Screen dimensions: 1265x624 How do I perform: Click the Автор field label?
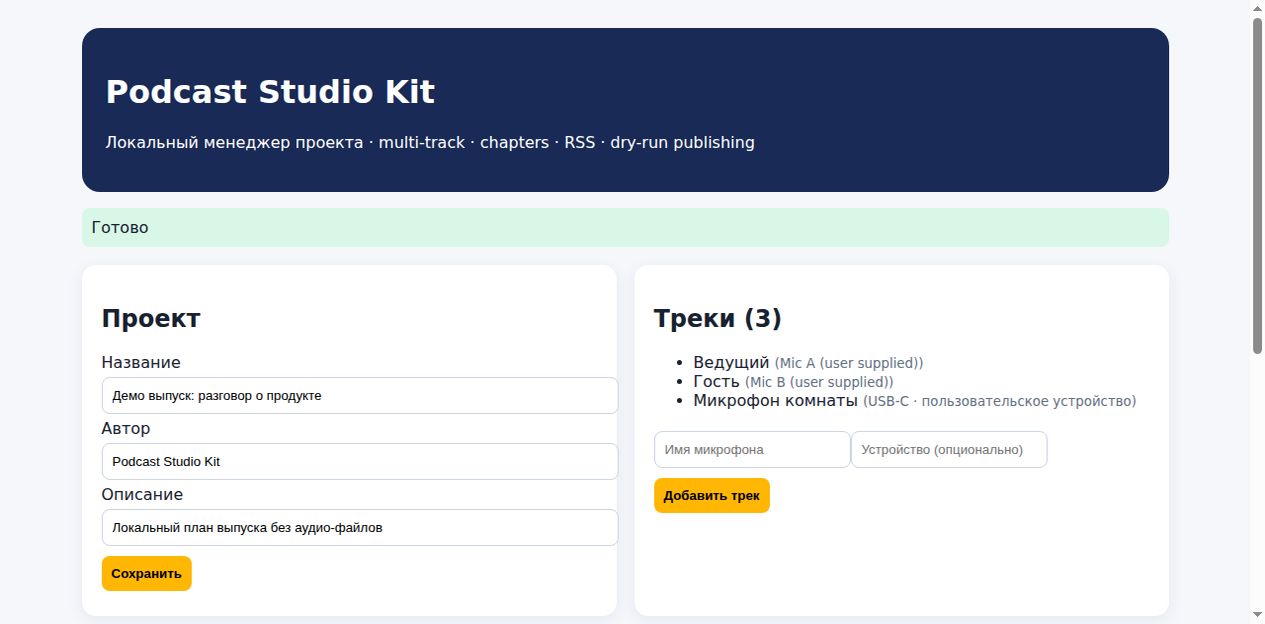126,428
